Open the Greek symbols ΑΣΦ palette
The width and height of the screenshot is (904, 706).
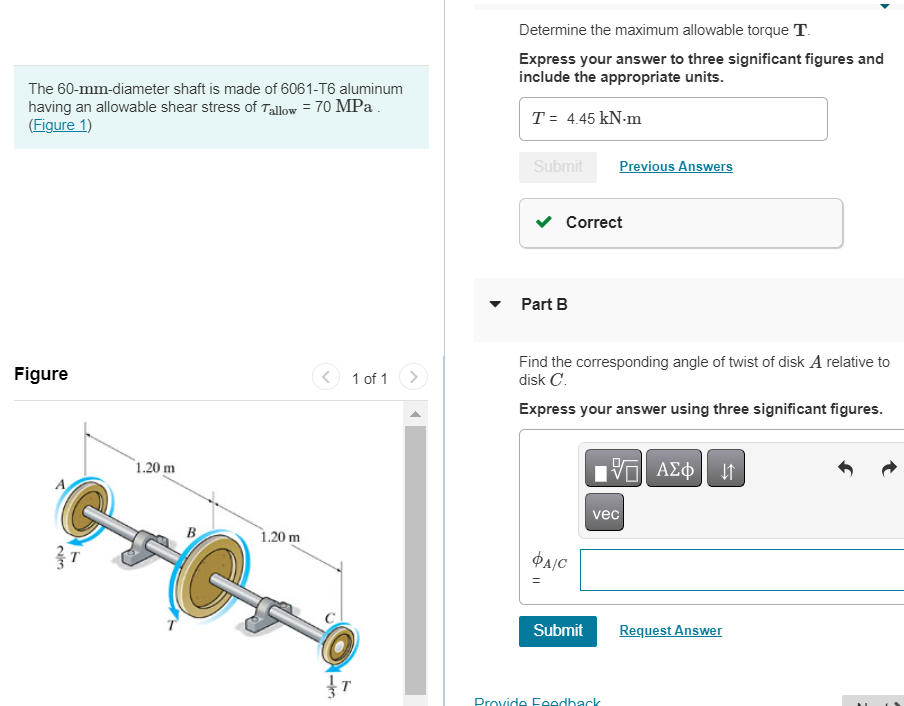673,468
